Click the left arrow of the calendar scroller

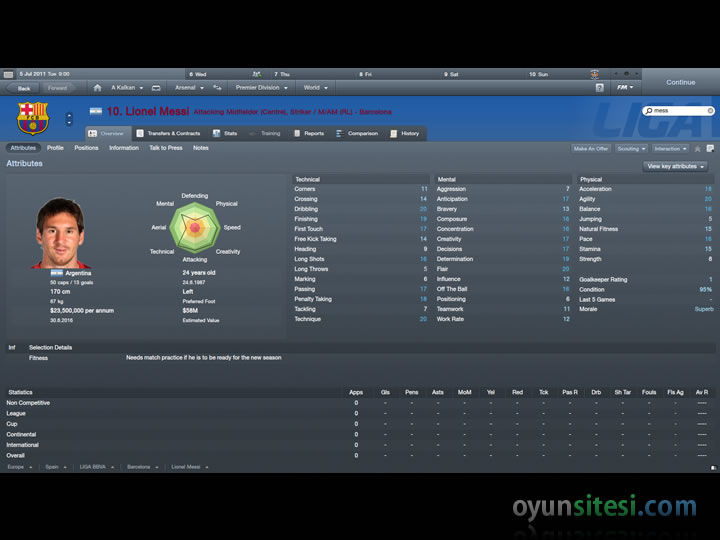click(616, 74)
